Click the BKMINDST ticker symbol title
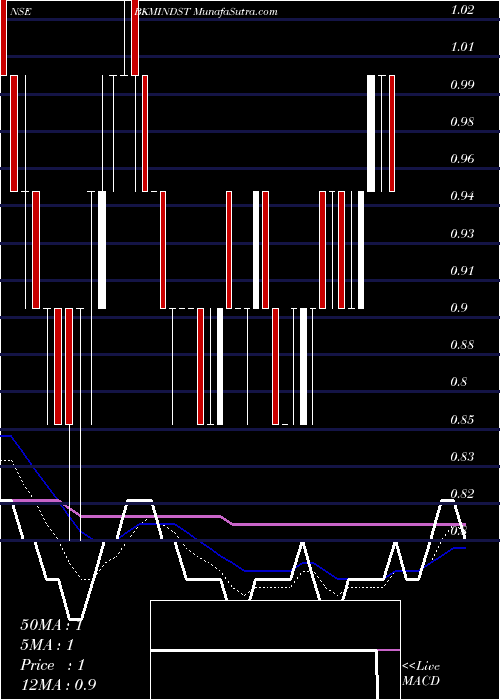Viewport: 500px width, 700px height. (163, 12)
